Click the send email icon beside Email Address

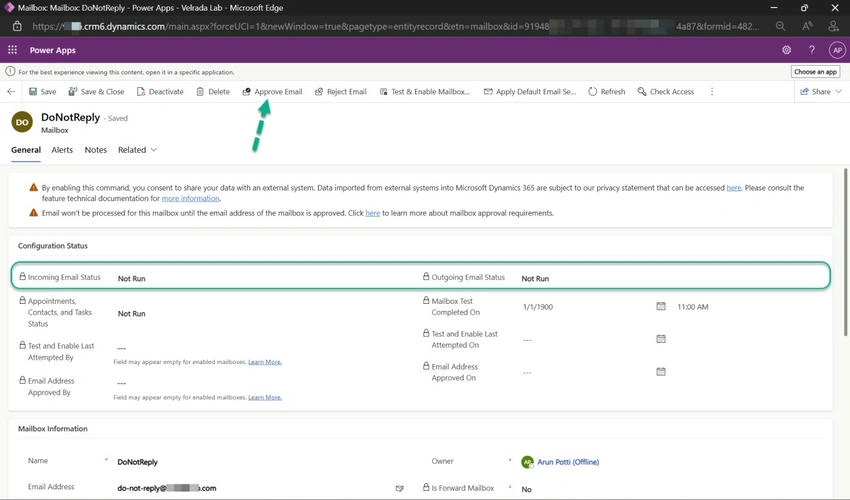(400, 488)
